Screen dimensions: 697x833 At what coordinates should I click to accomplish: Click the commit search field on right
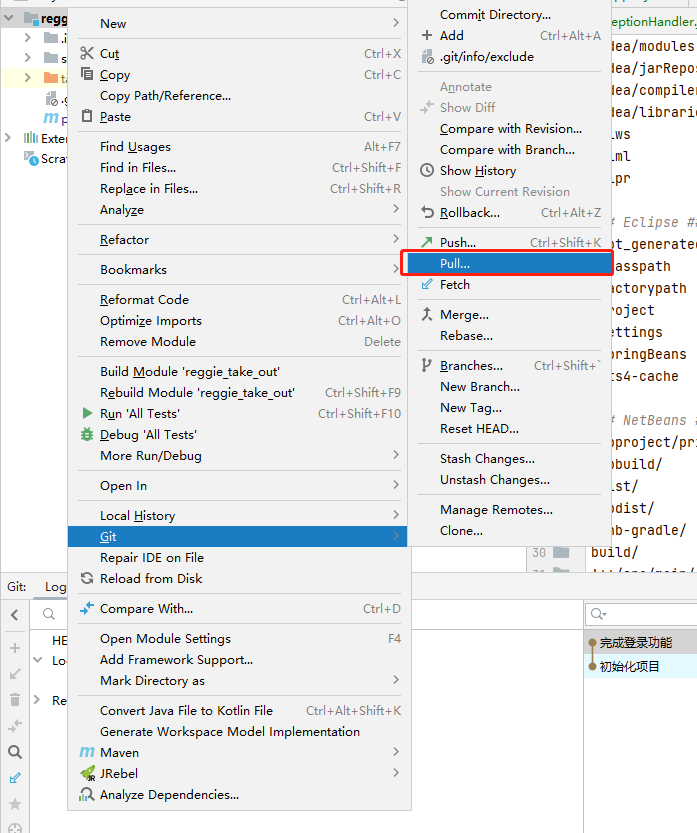pos(641,614)
